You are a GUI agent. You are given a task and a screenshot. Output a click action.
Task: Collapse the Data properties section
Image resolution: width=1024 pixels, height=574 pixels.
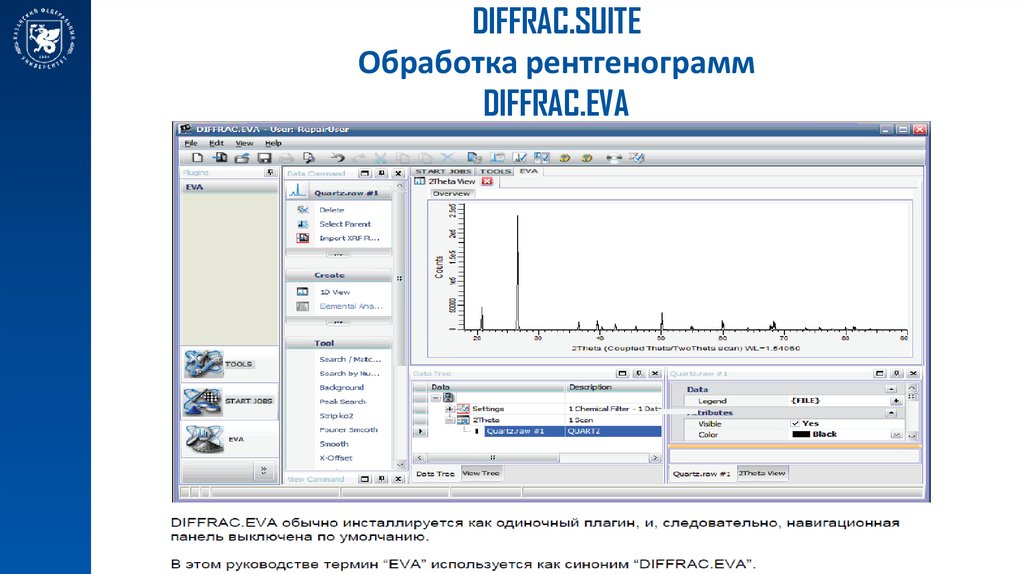click(x=891, y=389)
